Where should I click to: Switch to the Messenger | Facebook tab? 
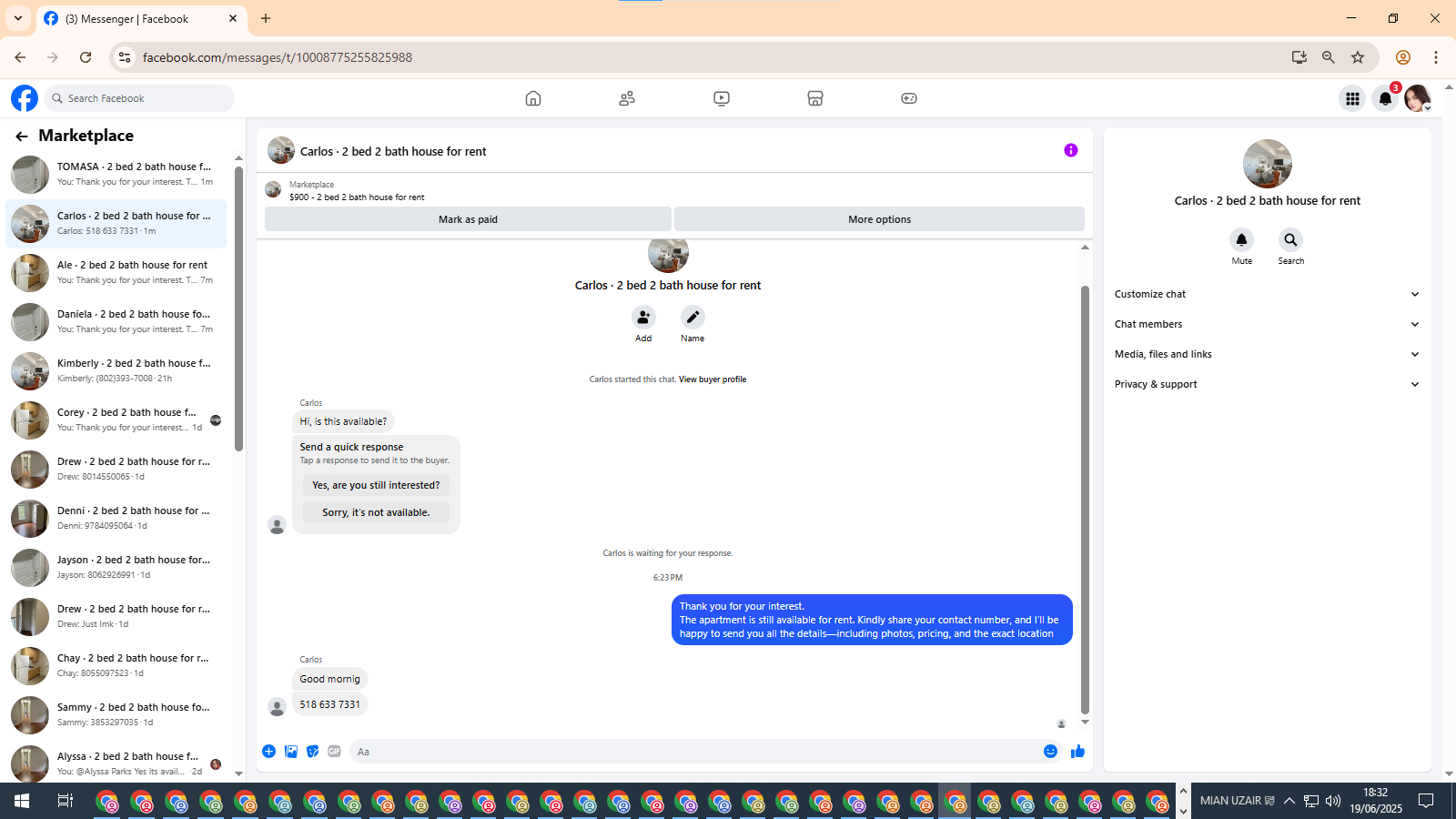(140, 18)
